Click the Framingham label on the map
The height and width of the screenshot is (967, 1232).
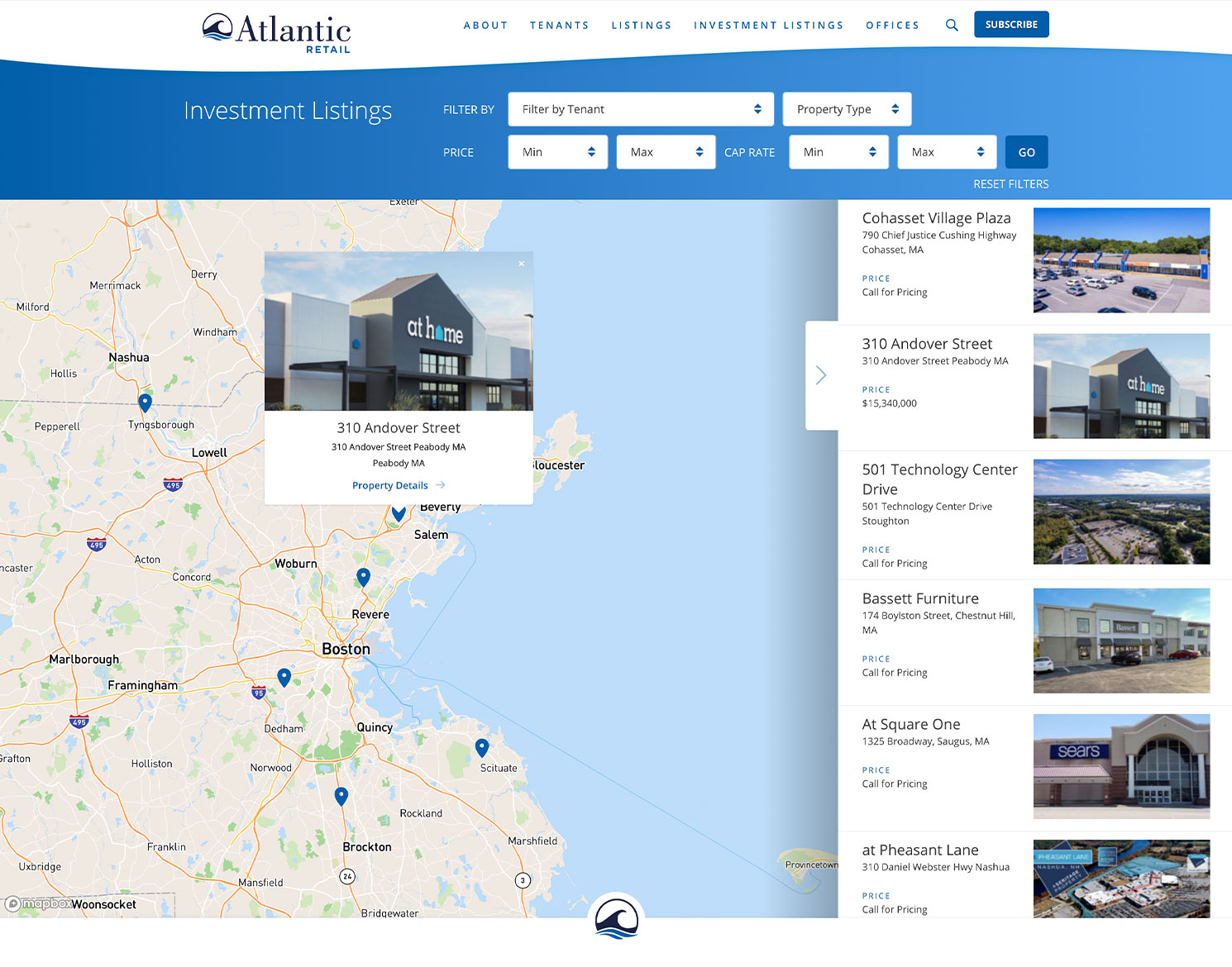(142, 685)
